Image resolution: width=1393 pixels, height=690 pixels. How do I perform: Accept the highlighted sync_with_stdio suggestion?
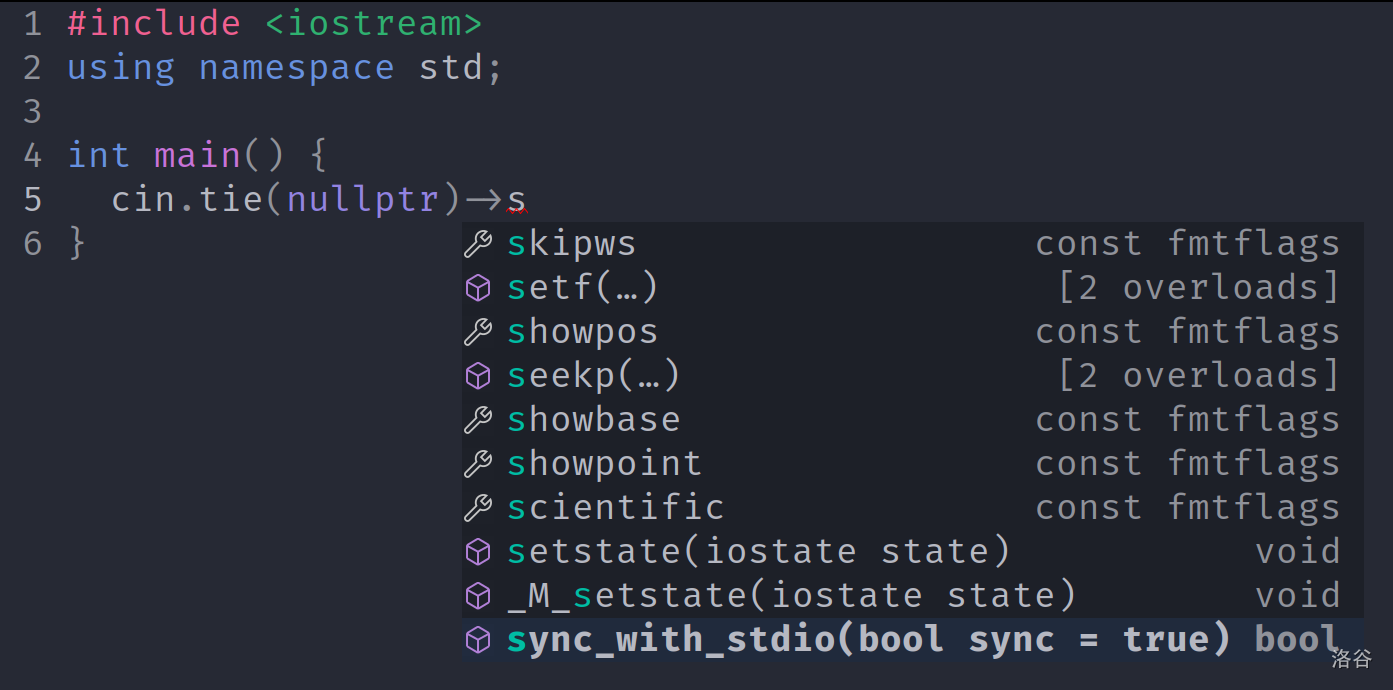(868, 640)
